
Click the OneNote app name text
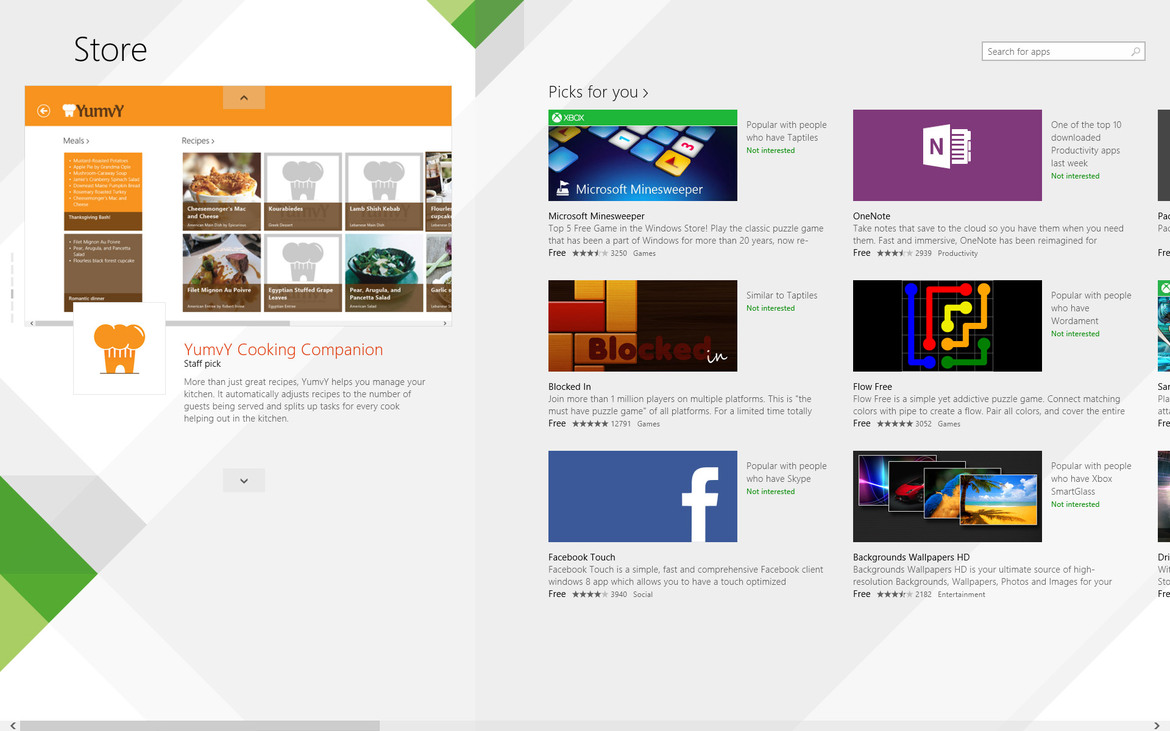coord(872,216)
